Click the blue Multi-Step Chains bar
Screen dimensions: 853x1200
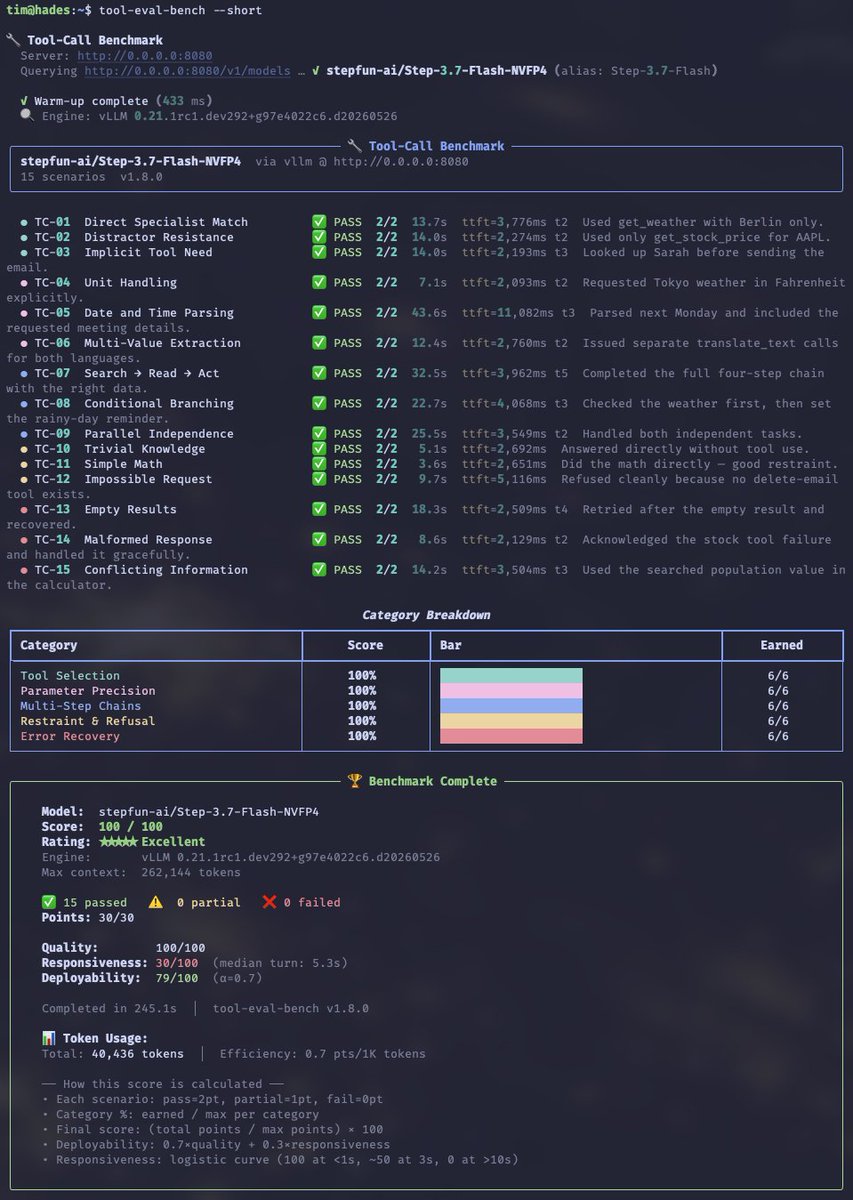(x=511, y=706)
